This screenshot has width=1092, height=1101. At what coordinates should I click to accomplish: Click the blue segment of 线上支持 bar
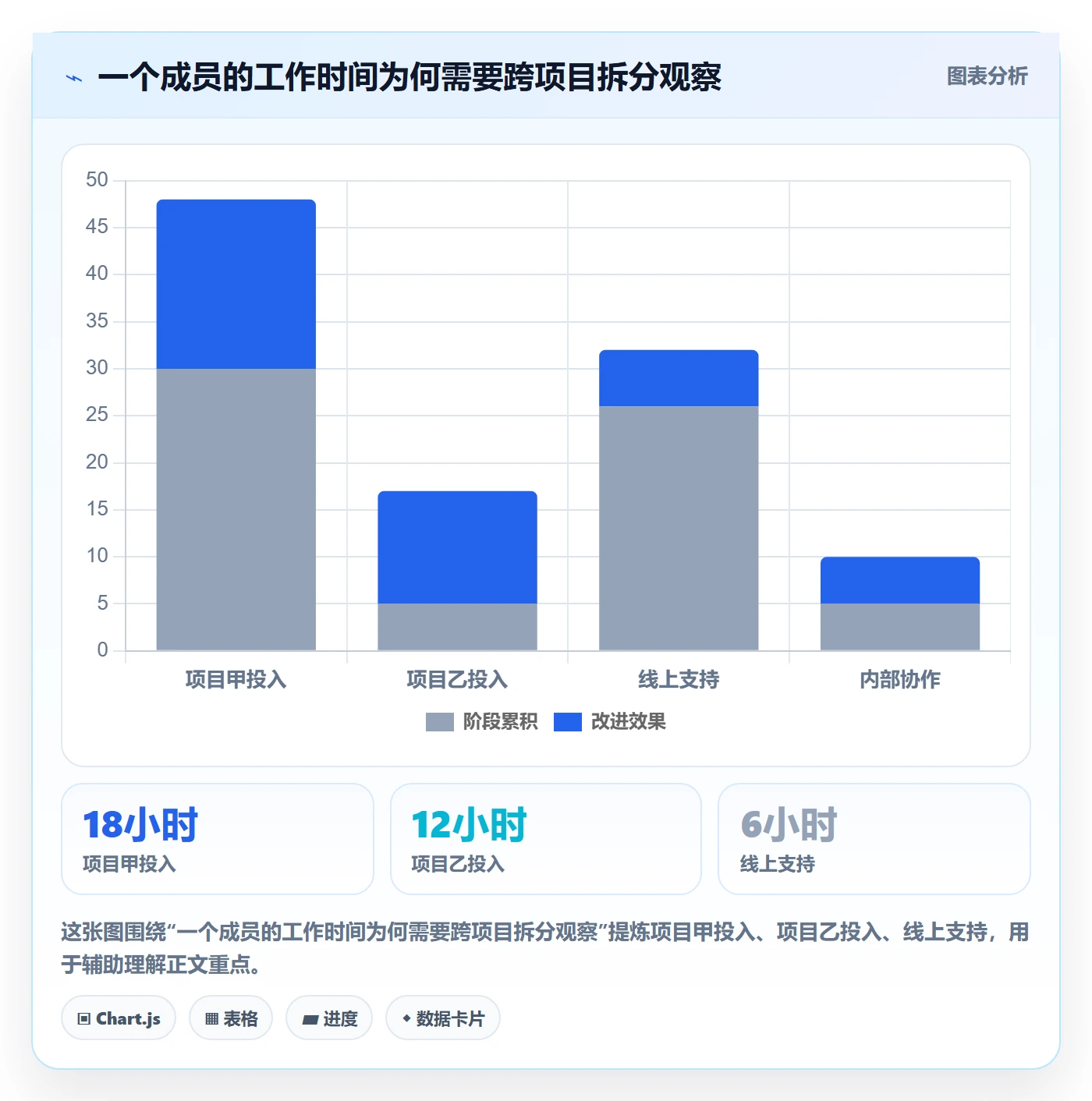679,378
